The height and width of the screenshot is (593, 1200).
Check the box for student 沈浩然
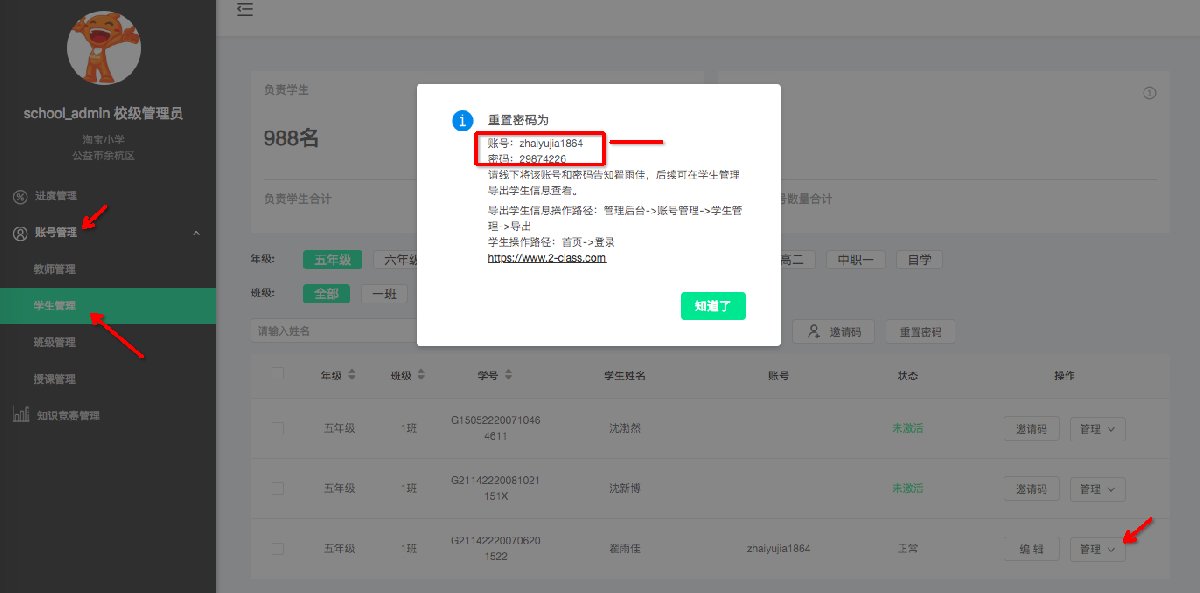coord(277,428)
